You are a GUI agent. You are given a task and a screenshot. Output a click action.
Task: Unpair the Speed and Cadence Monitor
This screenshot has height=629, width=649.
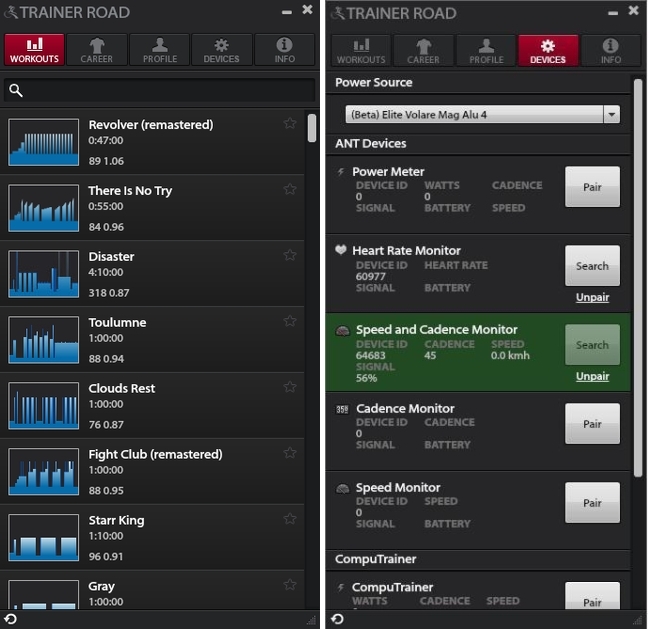pyautogui.click(x=592, y=376)
